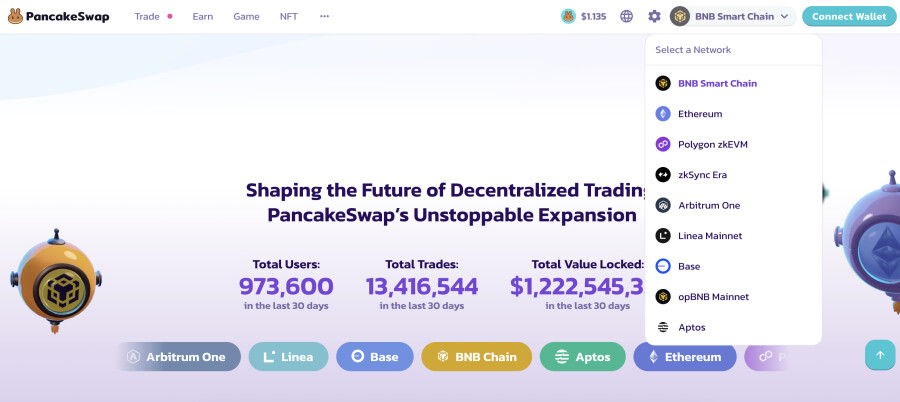Click the Arbitrum One chain pill
This screenshot has width=900, height=402.
click(x=178, y=357)
